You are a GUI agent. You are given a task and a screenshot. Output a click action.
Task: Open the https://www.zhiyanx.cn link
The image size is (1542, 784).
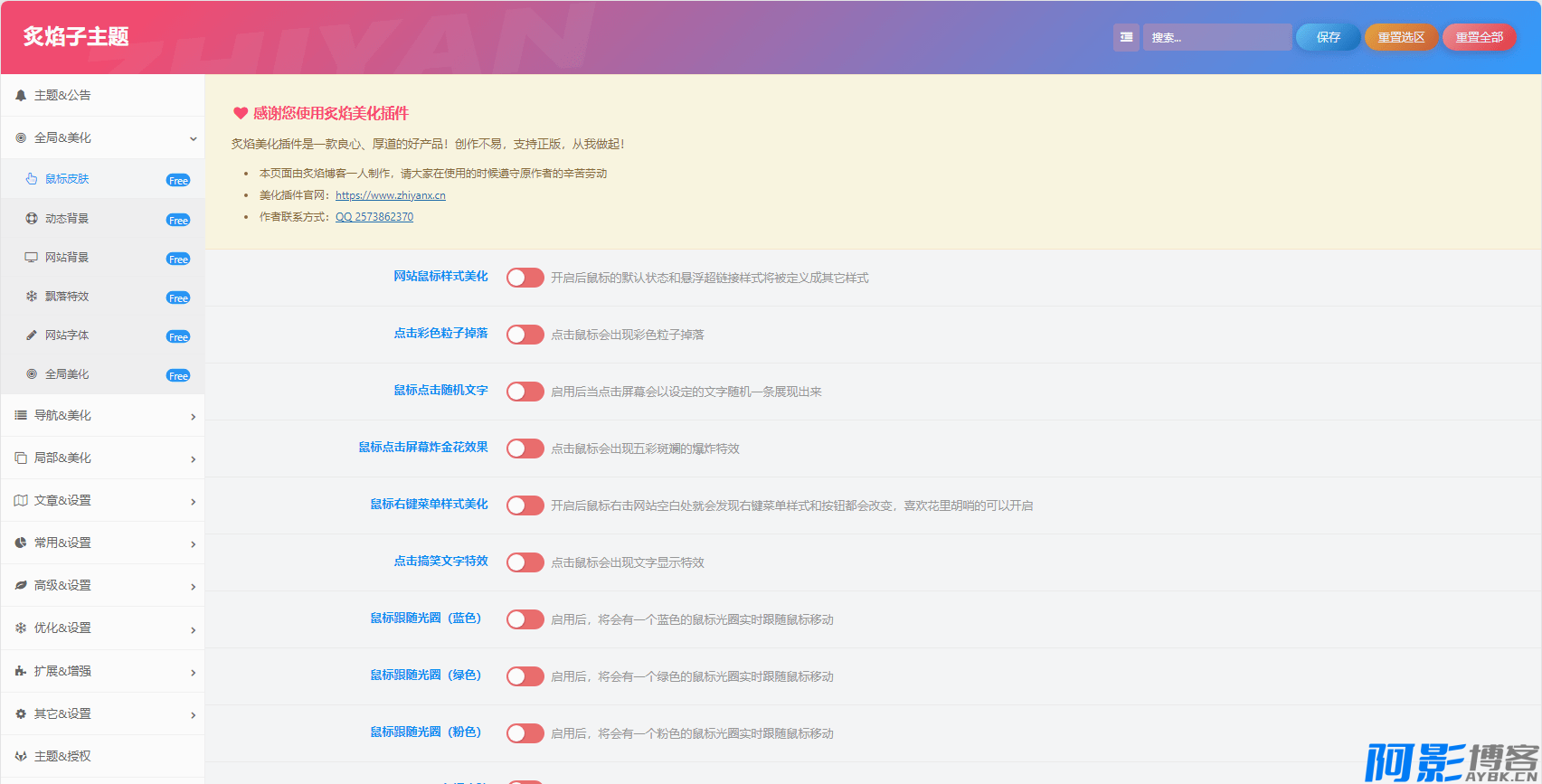tap(391, 195)
